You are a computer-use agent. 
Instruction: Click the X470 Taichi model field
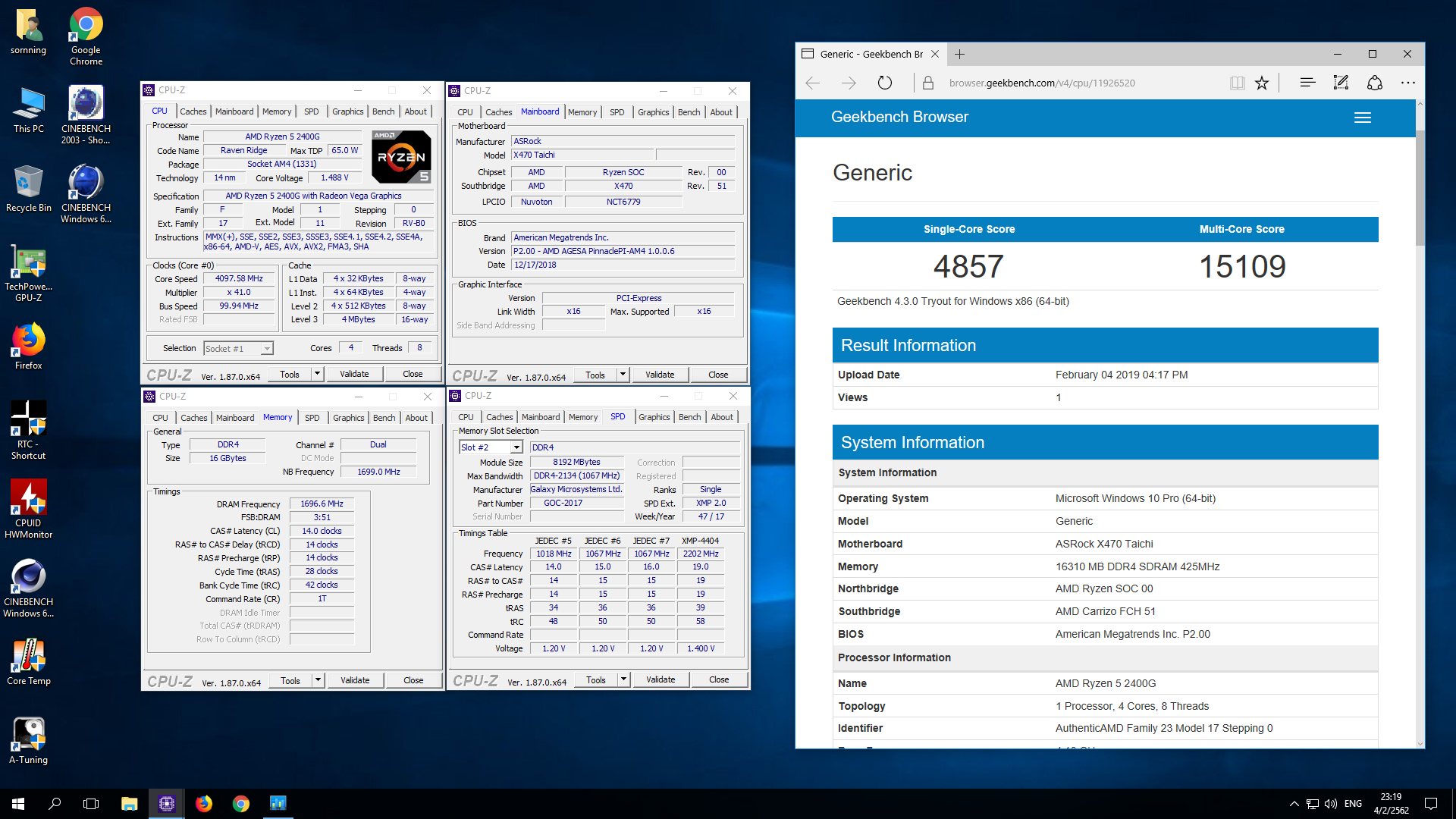(x=582, y=155)
